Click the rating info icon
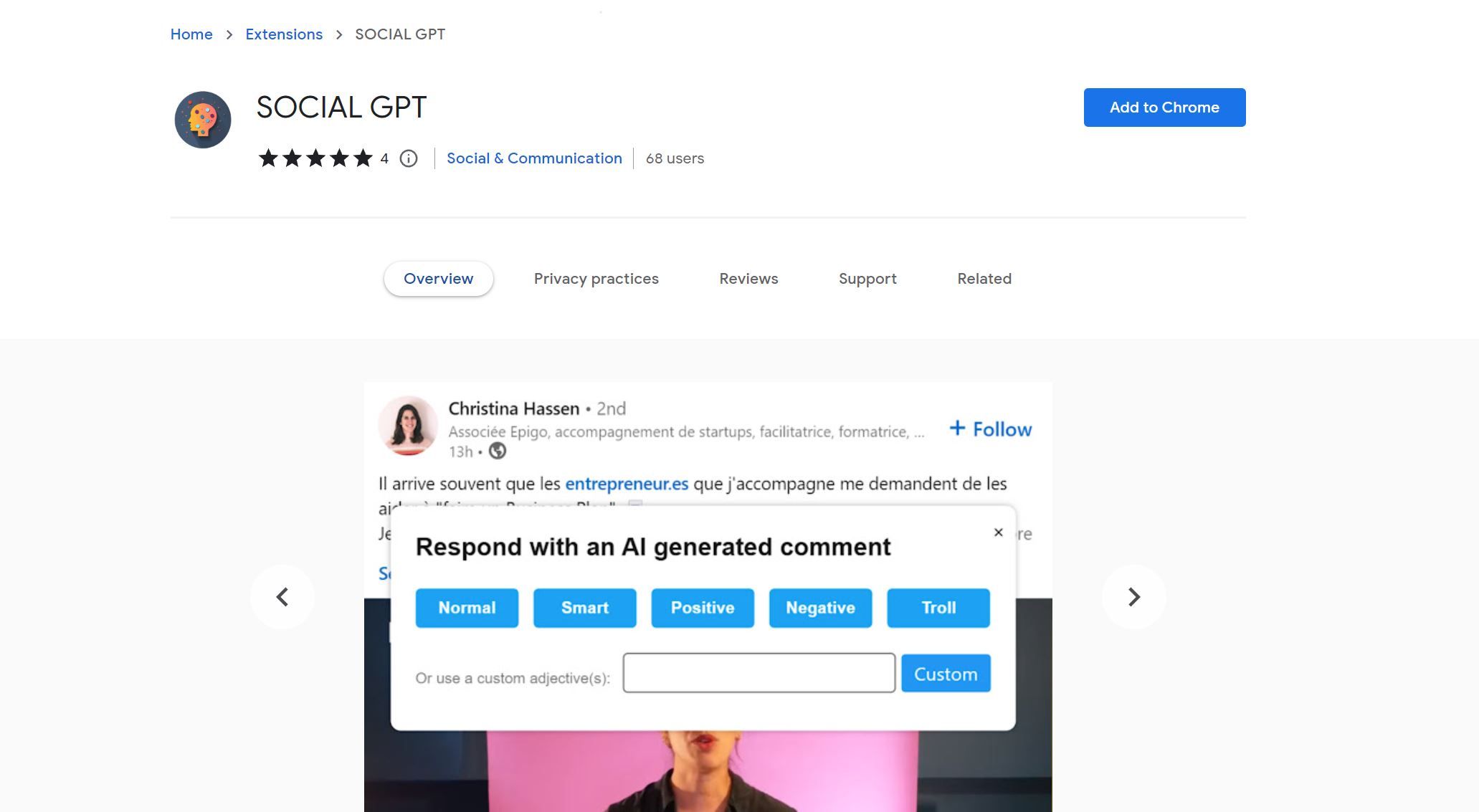 click(408, 158)
